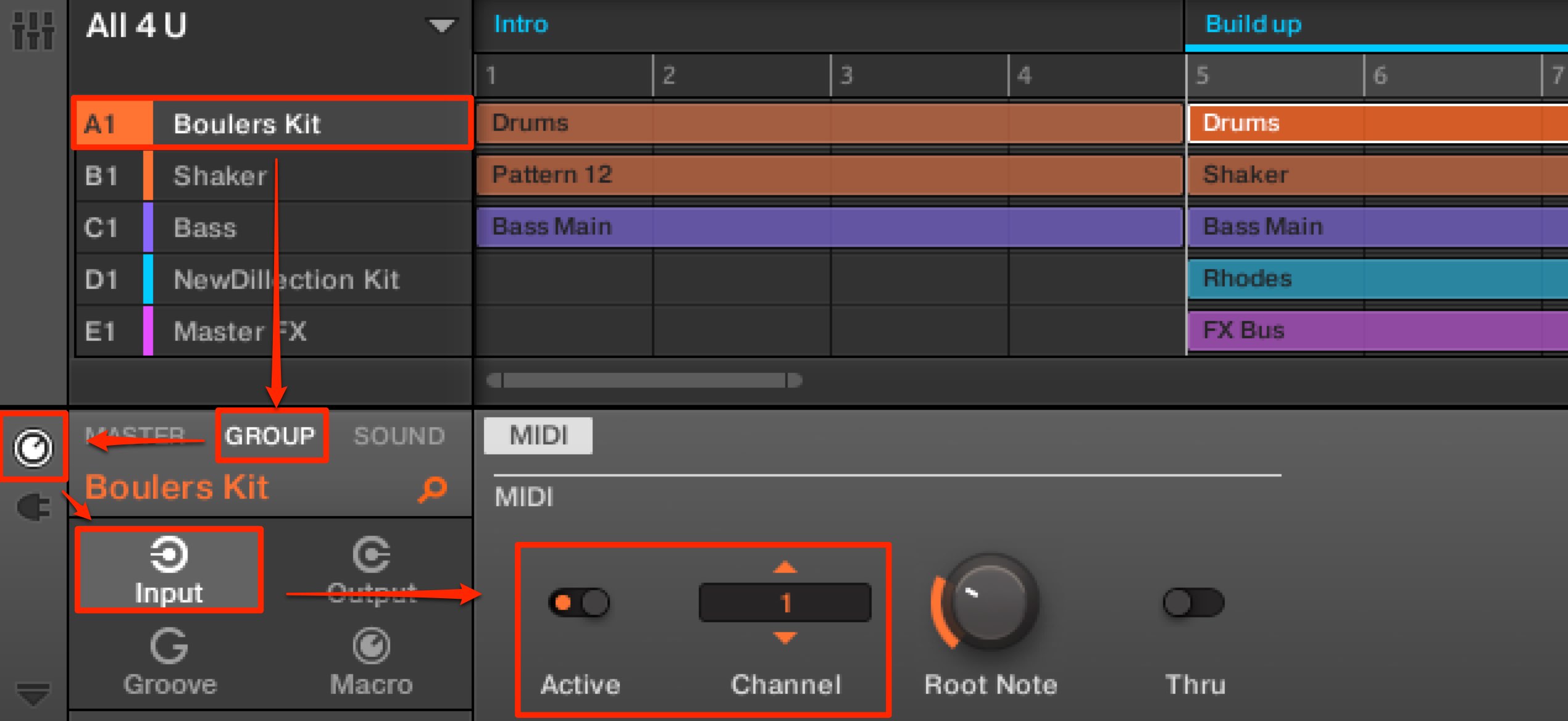
Task: Select the Intro scene
Action: pyautogui.click(x=521, y=25)
